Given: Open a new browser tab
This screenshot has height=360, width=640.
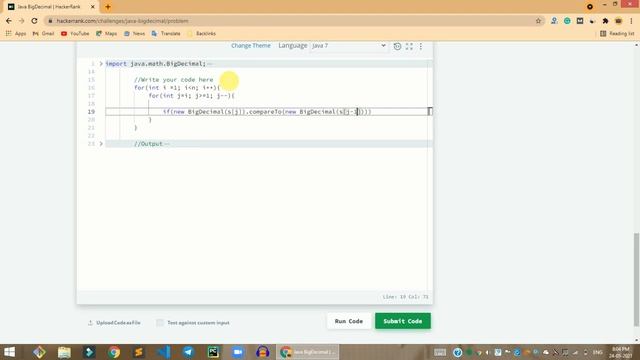Looking at the screenshot, I should pyautogui.click(x=108, y=7).
